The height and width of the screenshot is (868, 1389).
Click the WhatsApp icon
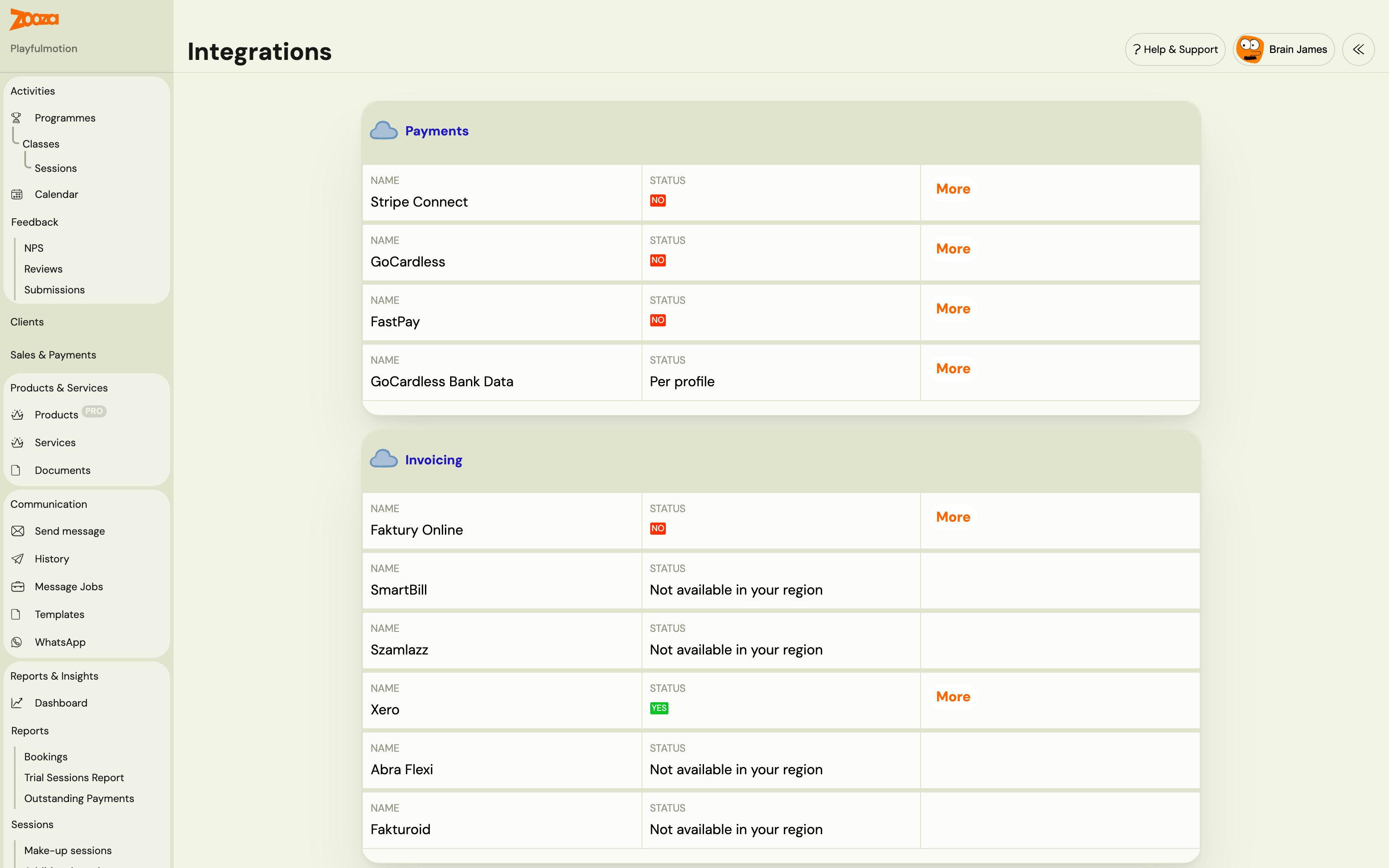click(x=16, y=642)
